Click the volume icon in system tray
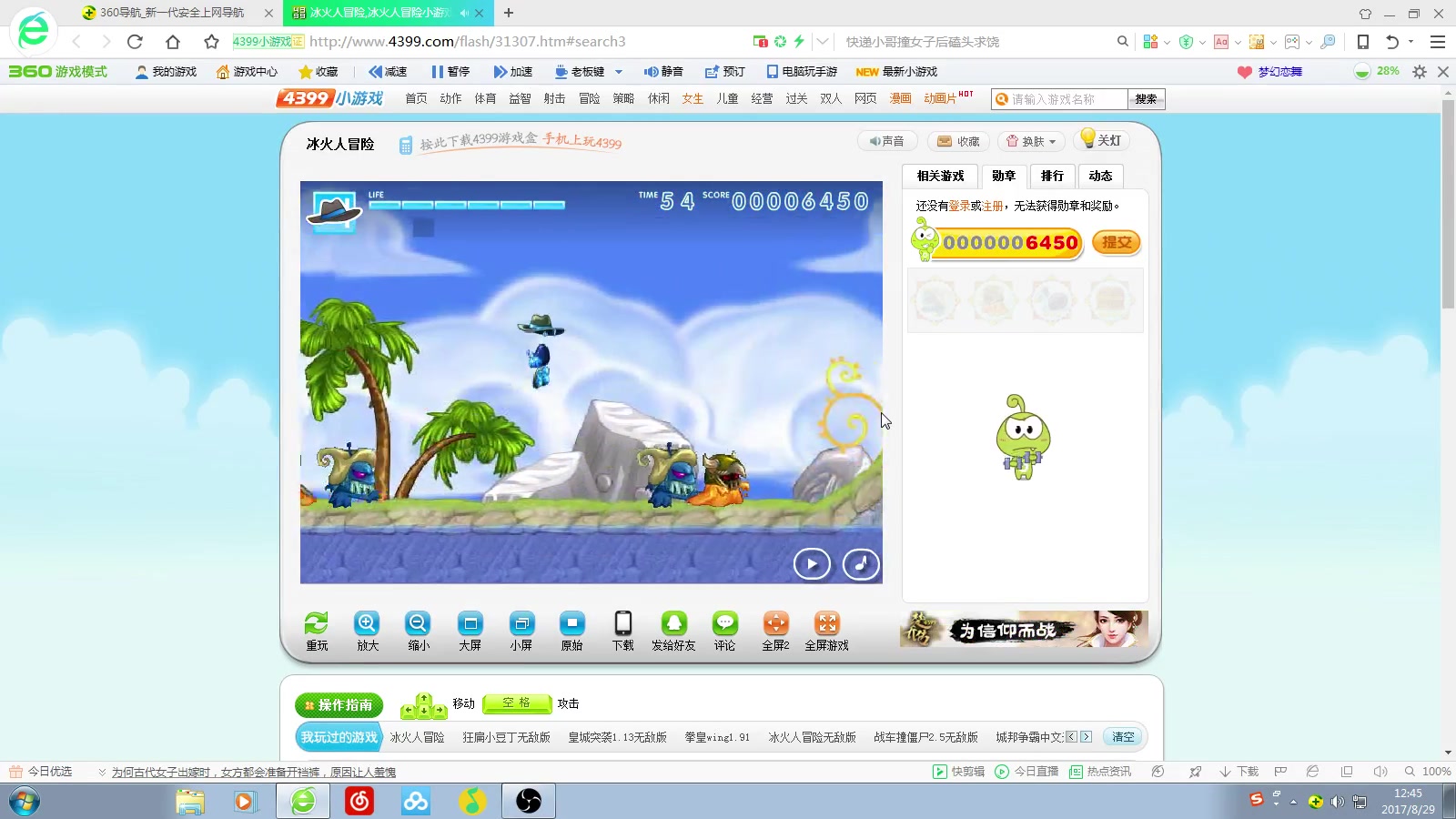1456x819 pixels. (x=1337, y=802)
